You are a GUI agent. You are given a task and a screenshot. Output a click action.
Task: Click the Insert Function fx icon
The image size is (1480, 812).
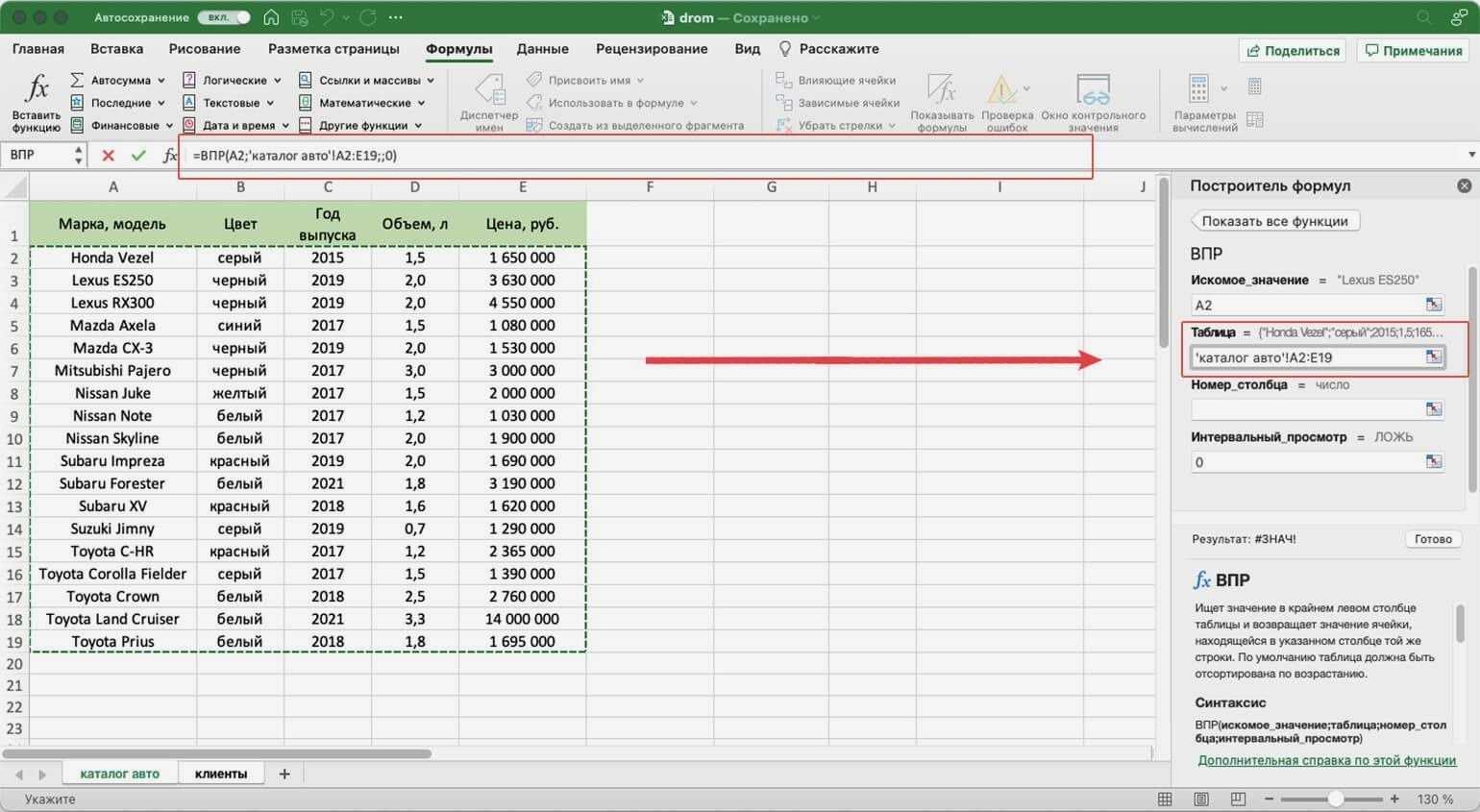36,101
